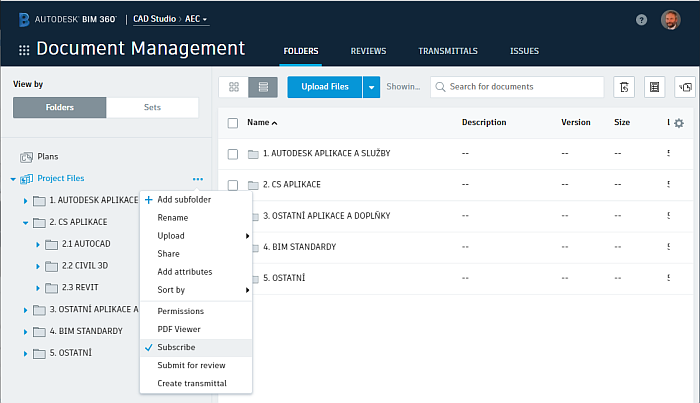The height and width of the screenshot is (403, 700).
Task: Open list folder 3. OSTATNÍ APLIKACE A DOPLŇKY
Action: (x=326, y=216)
